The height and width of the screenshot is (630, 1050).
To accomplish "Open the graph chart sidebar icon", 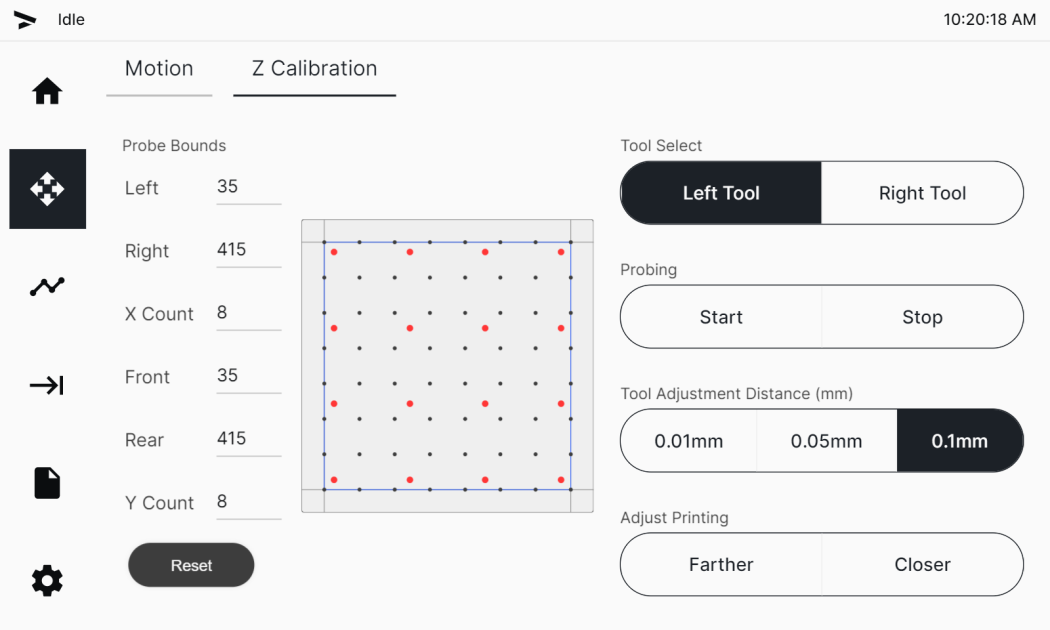I will coord(47,287).
